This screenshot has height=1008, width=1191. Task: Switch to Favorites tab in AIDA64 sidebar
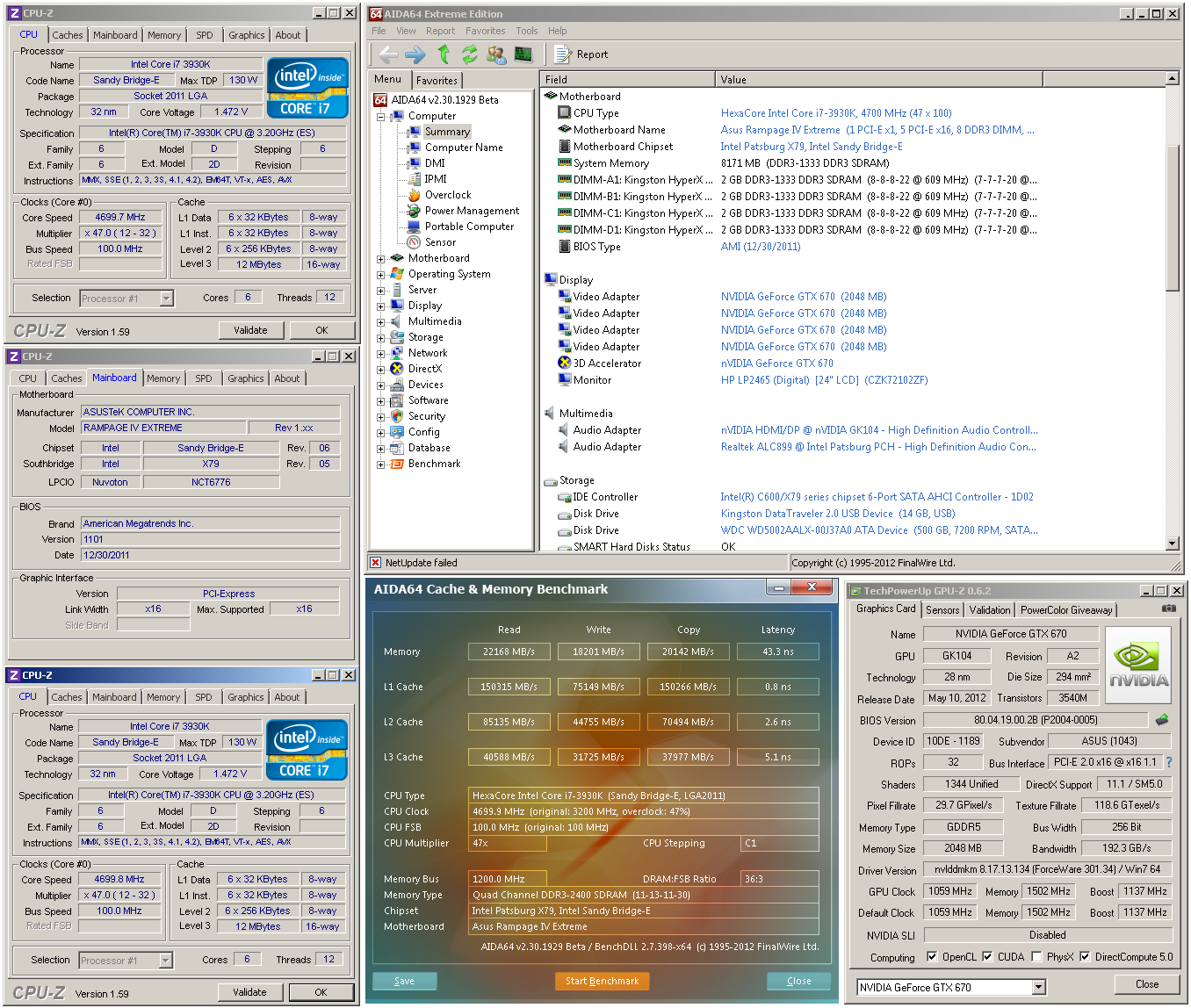(x=437, y=80)
